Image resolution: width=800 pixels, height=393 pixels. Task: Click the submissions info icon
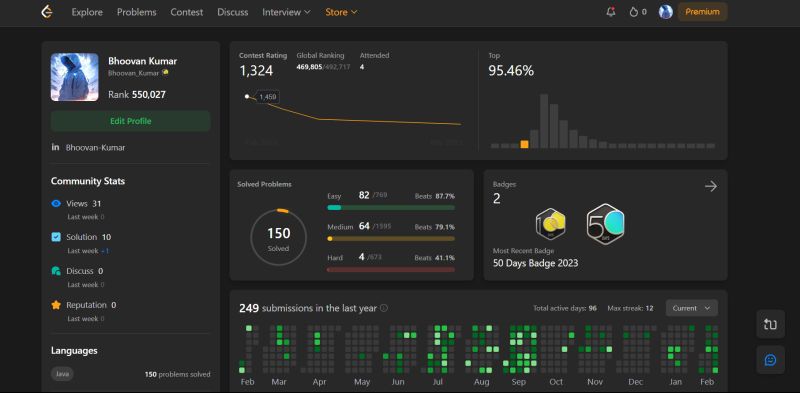[x=384, y=308]
